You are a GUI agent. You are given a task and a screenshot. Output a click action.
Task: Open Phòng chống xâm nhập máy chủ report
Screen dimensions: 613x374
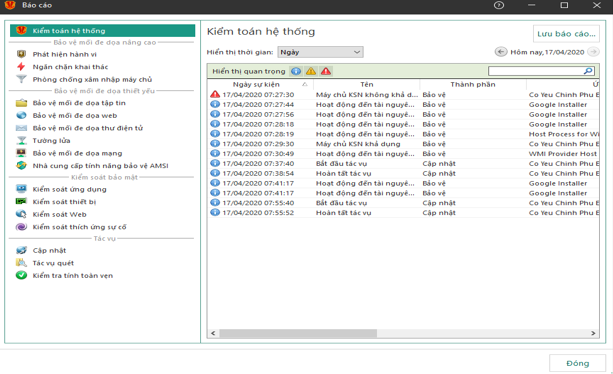(92, 79)
